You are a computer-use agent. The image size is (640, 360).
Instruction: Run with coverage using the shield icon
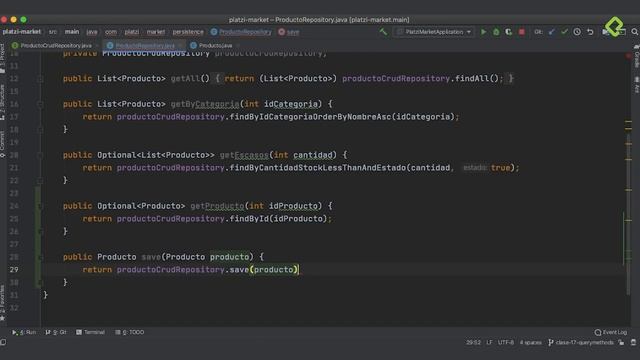pos(509,32)
